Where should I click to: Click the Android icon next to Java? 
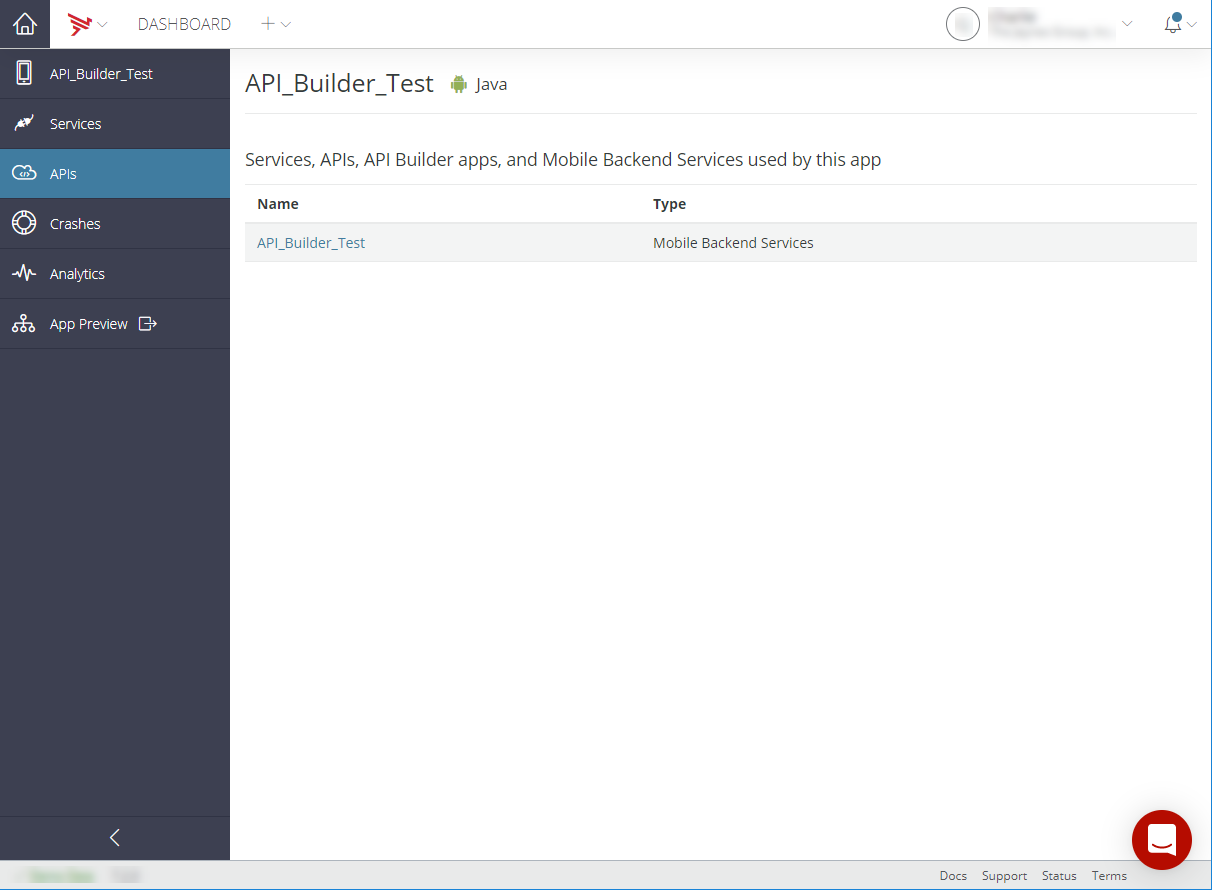[459, 84]
